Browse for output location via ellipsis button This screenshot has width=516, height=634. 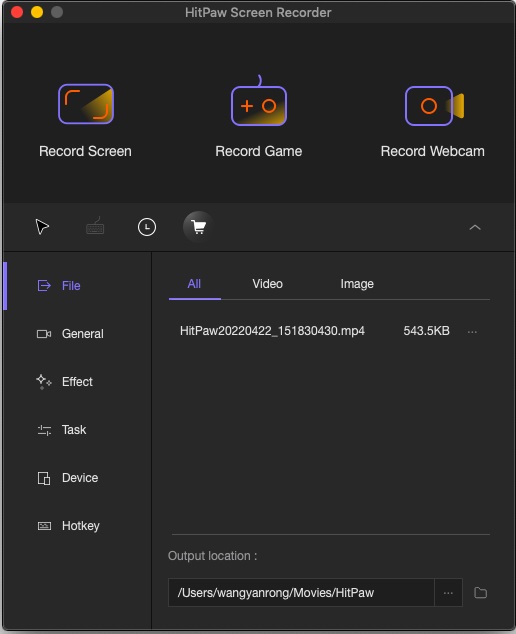tap(448, 593)
